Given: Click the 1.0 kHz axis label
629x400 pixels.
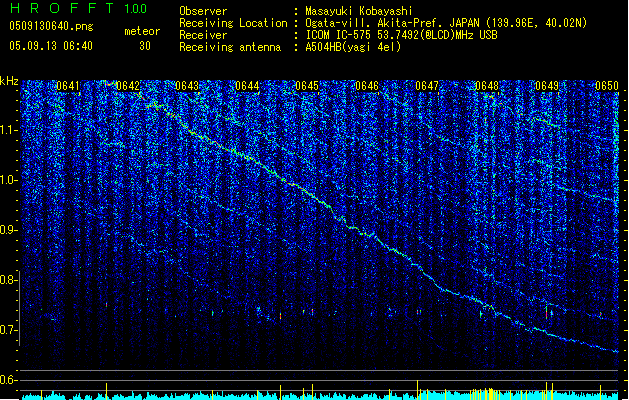Looking at the screenshot, I should pyautogui.click(x=9, y=180).
